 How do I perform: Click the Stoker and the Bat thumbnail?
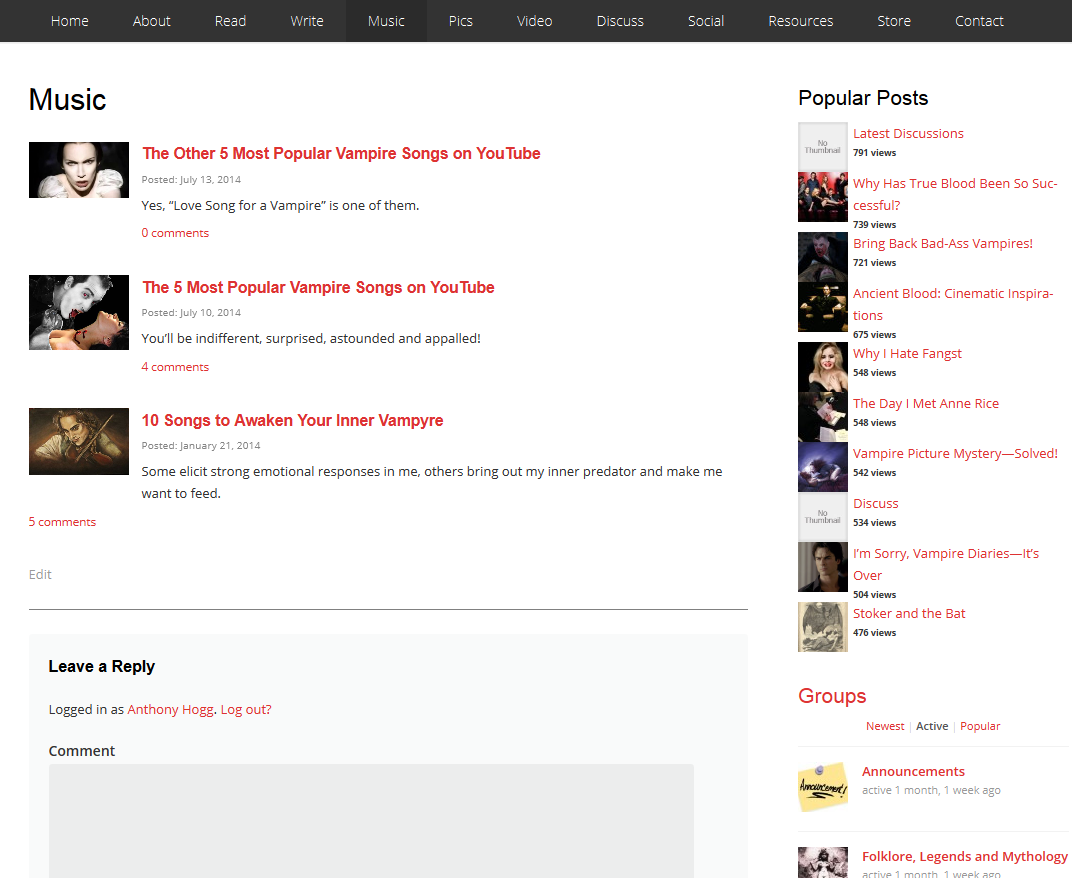[822, 627]
